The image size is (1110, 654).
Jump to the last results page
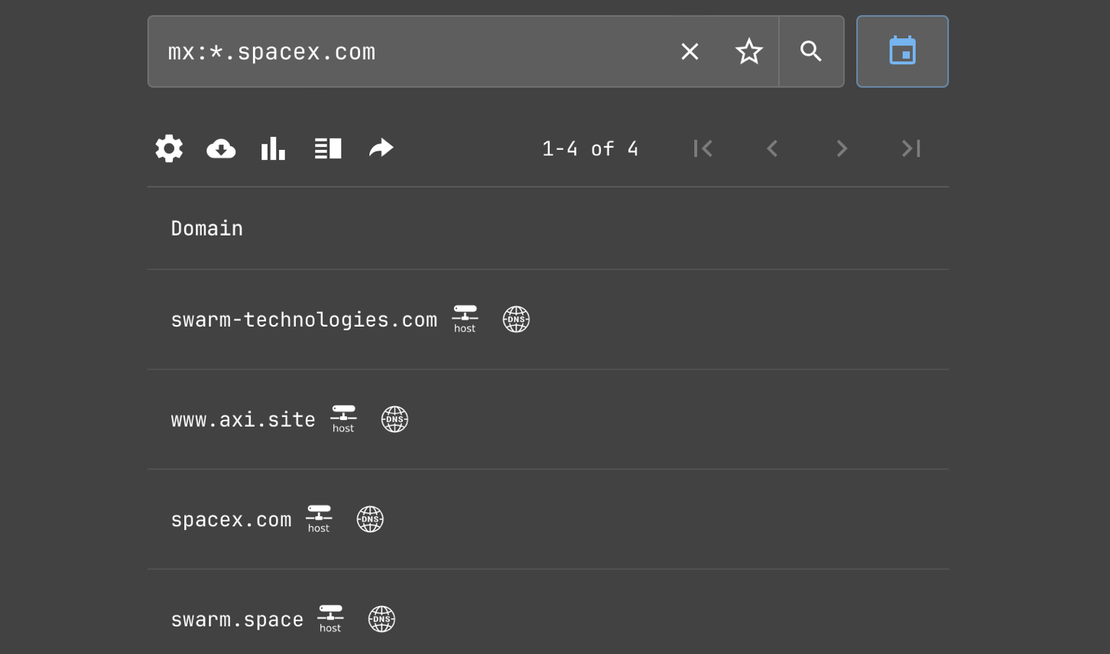point(910,148)
